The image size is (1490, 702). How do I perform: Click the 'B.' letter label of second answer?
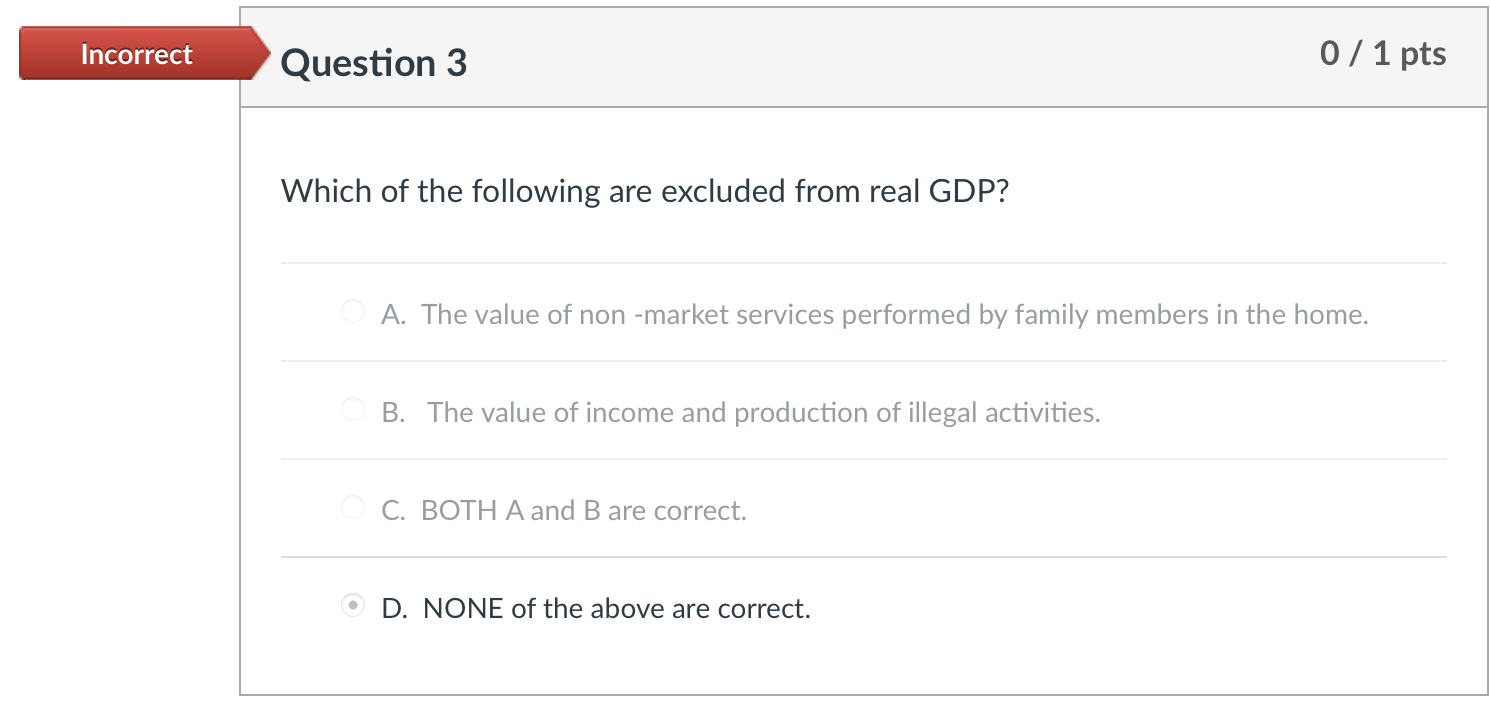[x=393, y=413]
